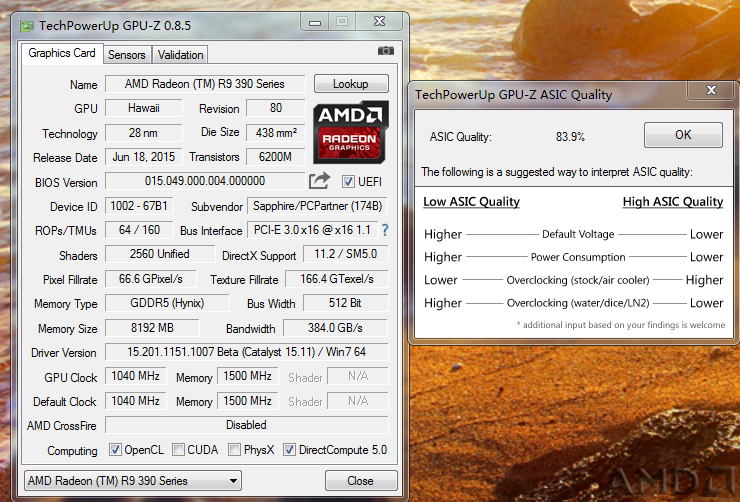Toggle the DirectCompute 5.0 checkbox
Screen dimensions: 740x502
(289, 450)
